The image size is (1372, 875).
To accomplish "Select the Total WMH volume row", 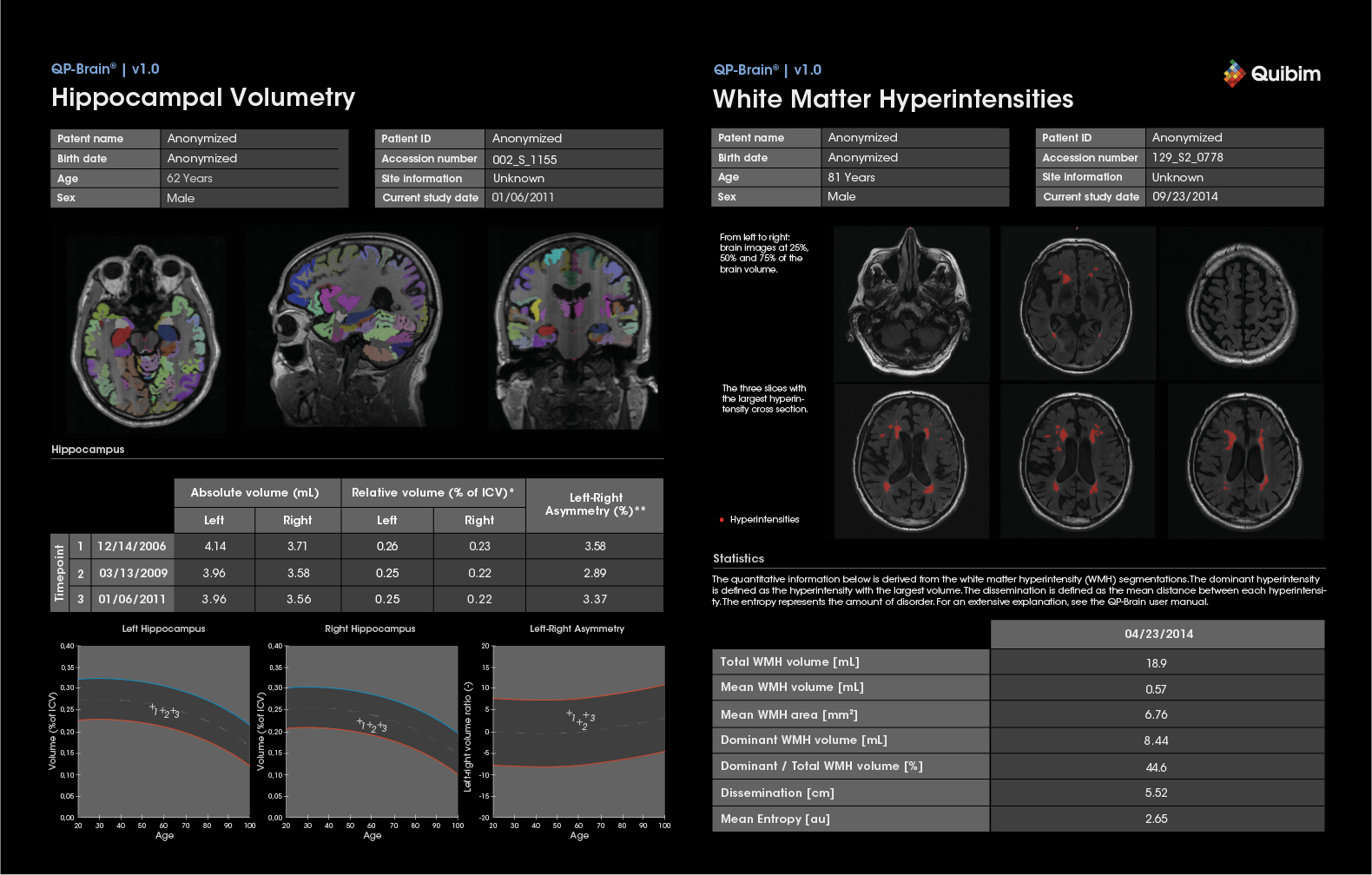I will pos(850,662).
